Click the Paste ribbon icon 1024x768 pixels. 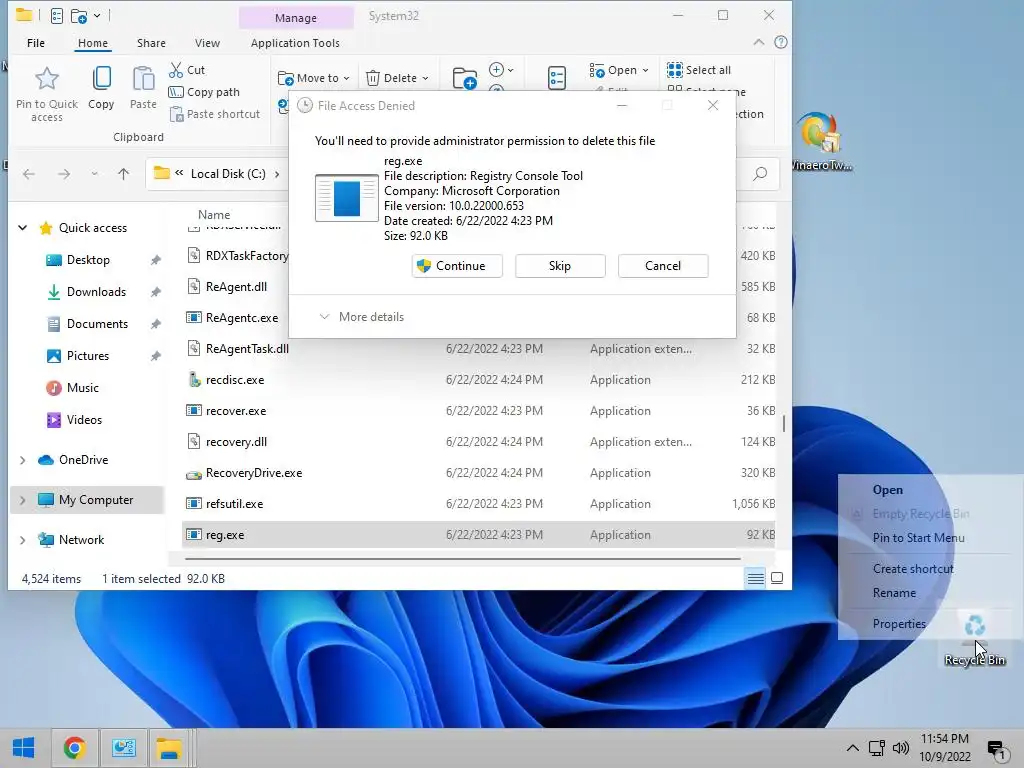(143, 79)
